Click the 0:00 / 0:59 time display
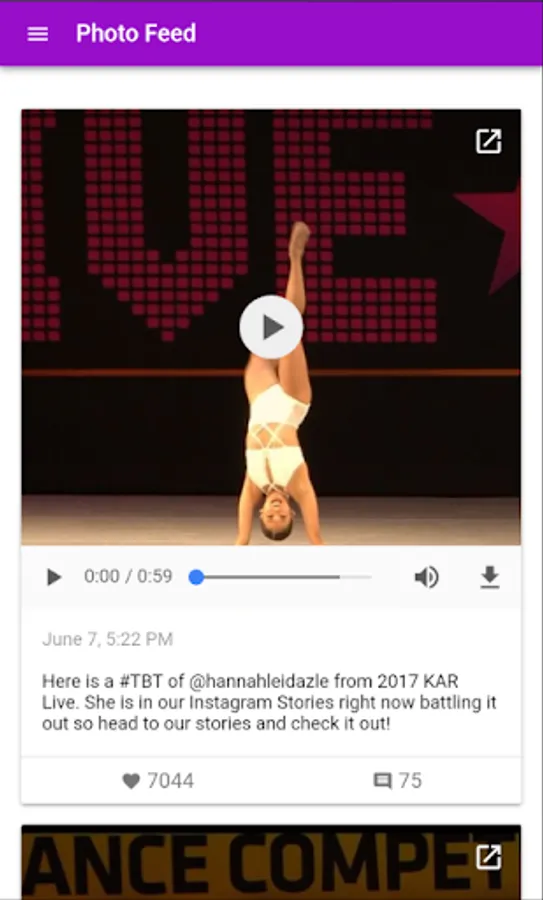Viewport: 543px width, 900px height. pyautogui.click(x=128, y=576)
